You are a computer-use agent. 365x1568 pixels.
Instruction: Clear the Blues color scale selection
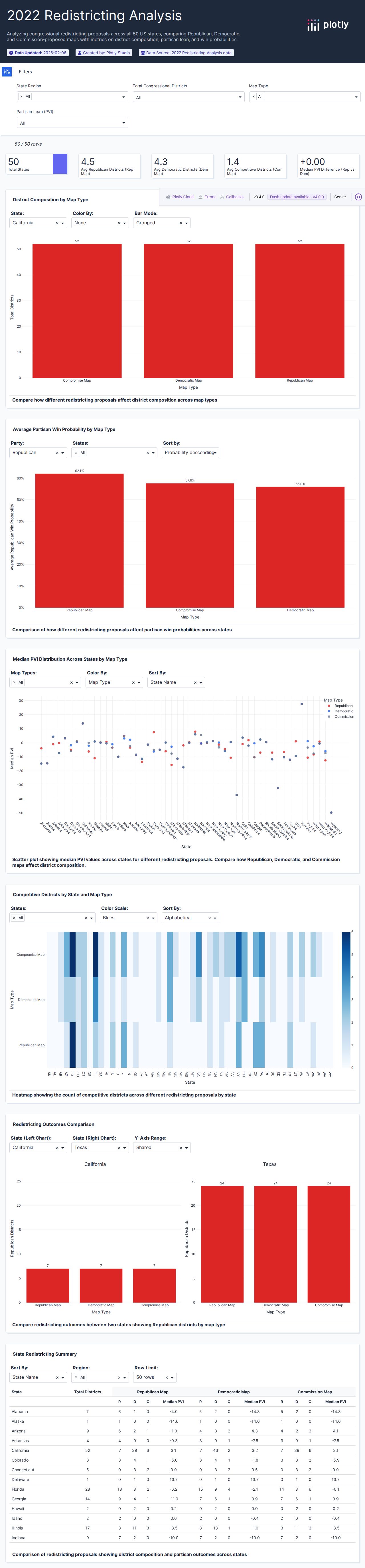click(x=147, y=918)
